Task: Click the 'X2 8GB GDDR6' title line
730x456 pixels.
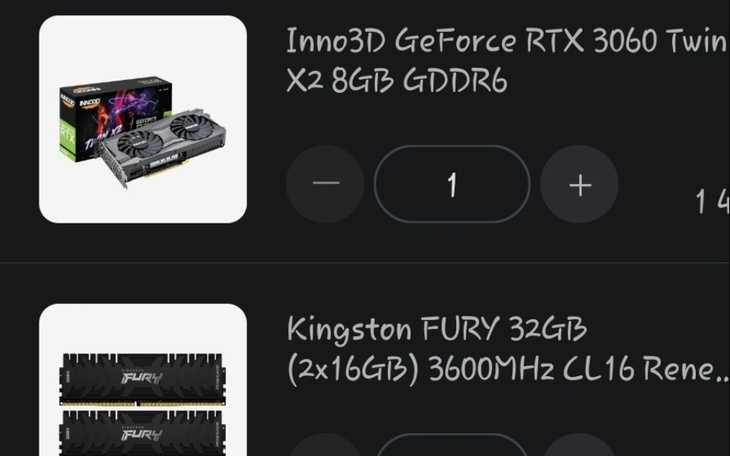Action: pyautogui.click(x=397, y=80)
